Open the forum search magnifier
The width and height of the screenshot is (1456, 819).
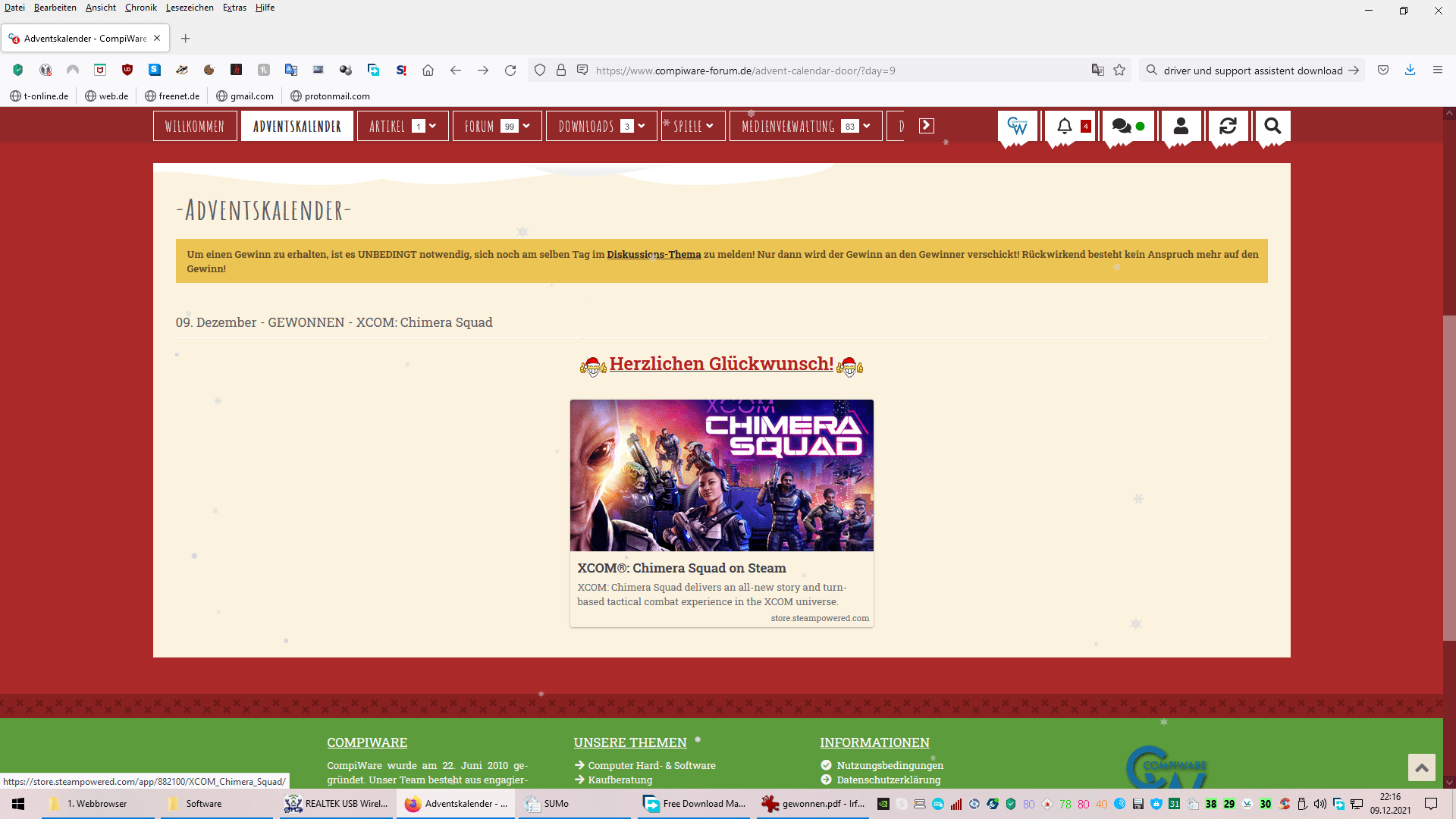pos(1272,126)
